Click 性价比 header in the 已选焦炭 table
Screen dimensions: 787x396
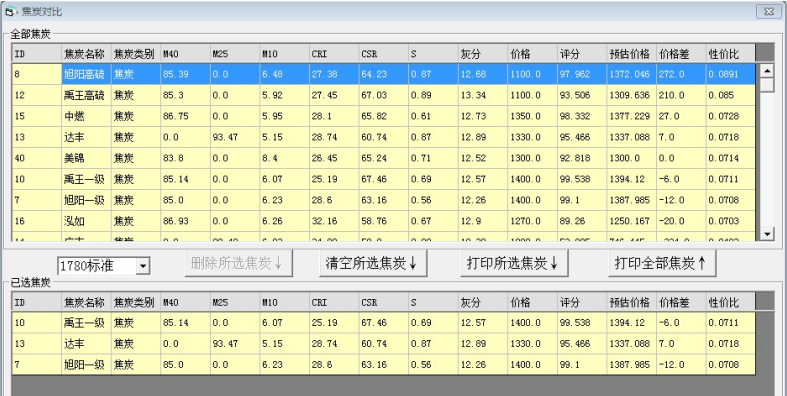point(731,303)
